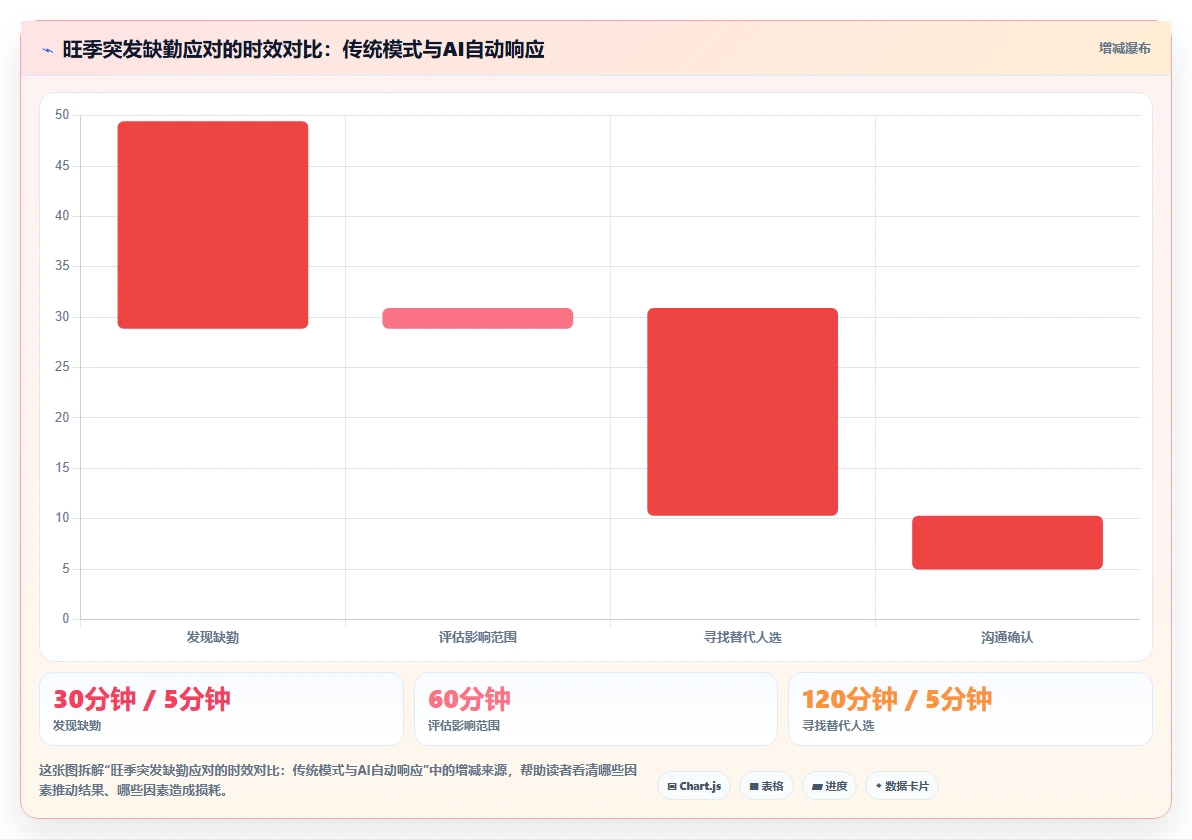
Task: Click the 表格 tag chip
Action: point(766,786)
